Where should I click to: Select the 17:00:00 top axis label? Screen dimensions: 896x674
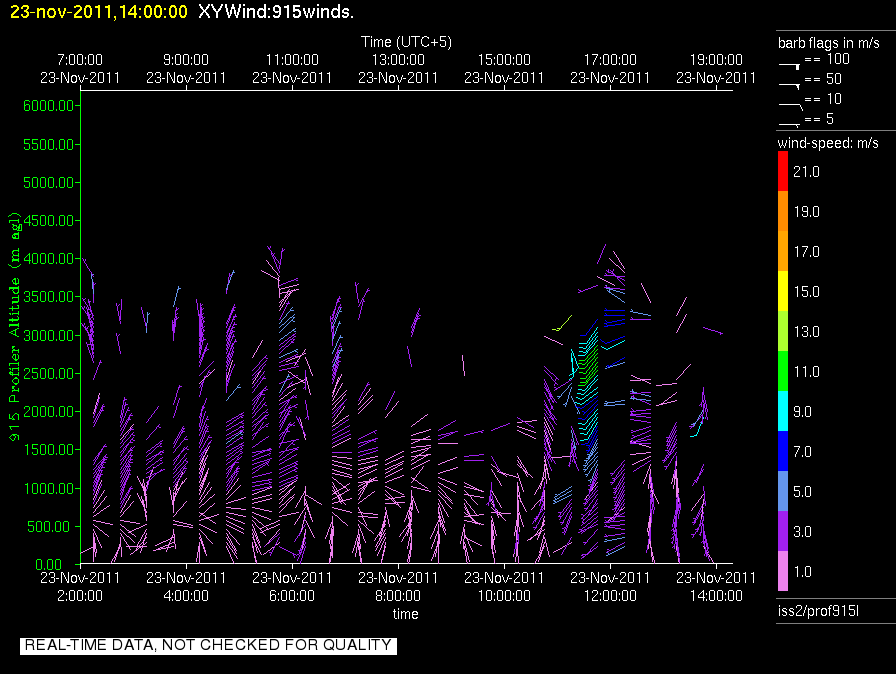tap(610, 60)
